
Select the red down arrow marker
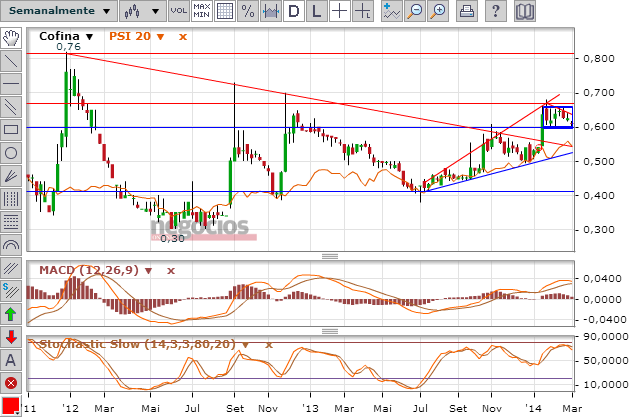click(11, 337)
